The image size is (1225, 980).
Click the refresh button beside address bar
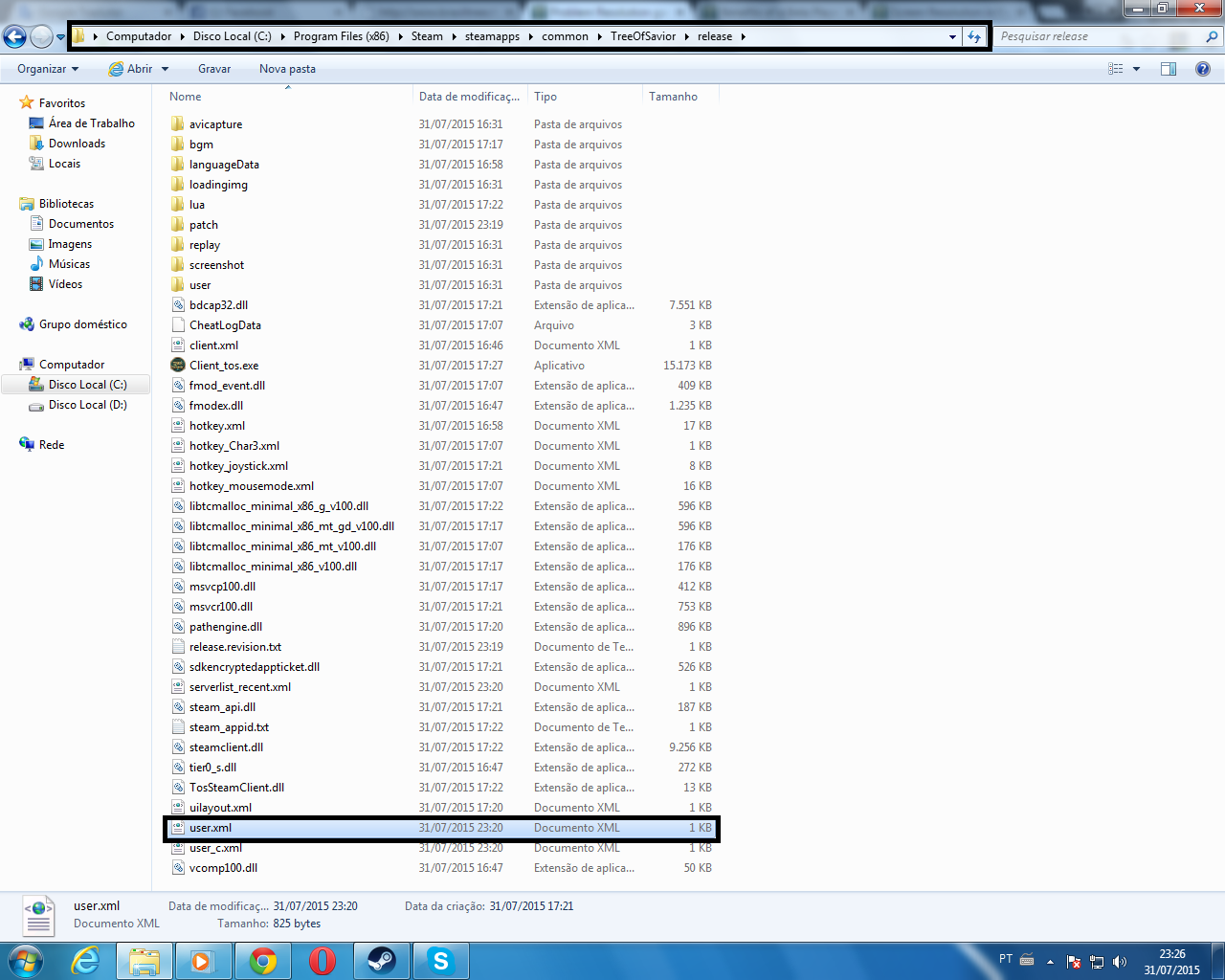[974, 36]
